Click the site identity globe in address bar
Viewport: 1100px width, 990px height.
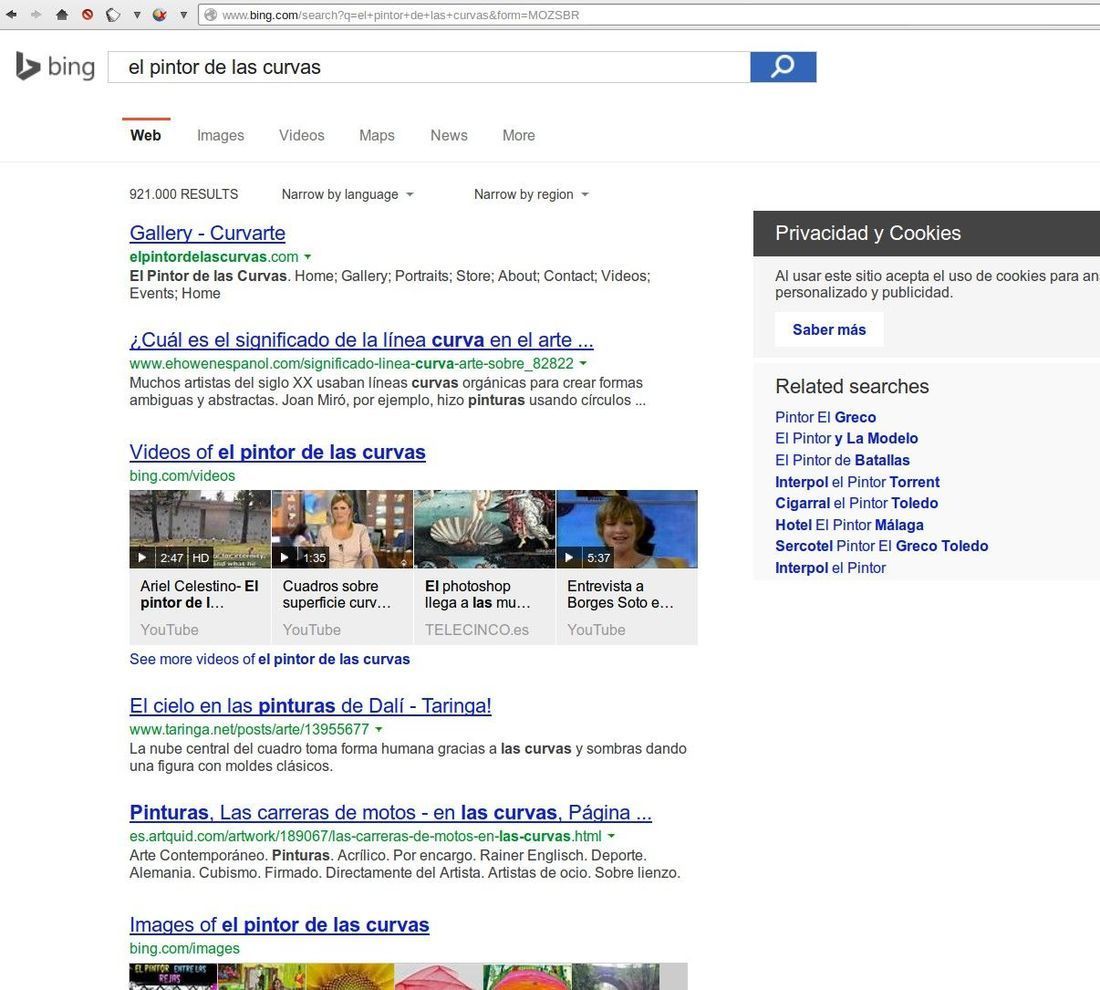(x=210, y=15)
